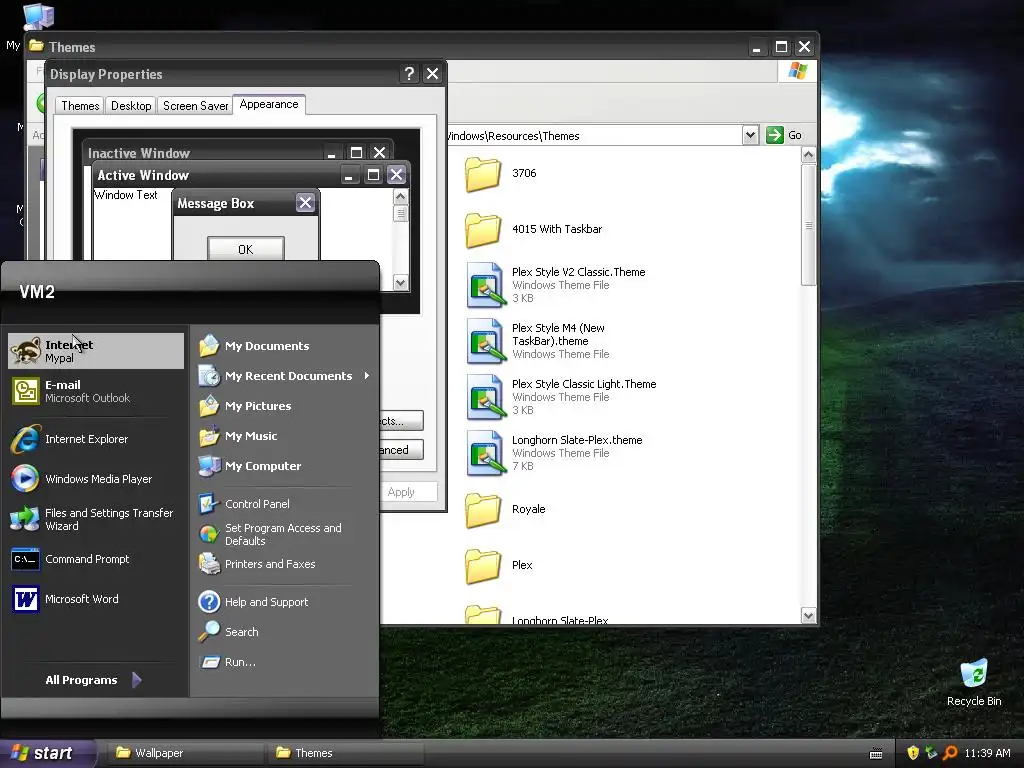Select the Appearance tab
The height and width of the screenshot is (768, 1024).
[x=268, y=104]
